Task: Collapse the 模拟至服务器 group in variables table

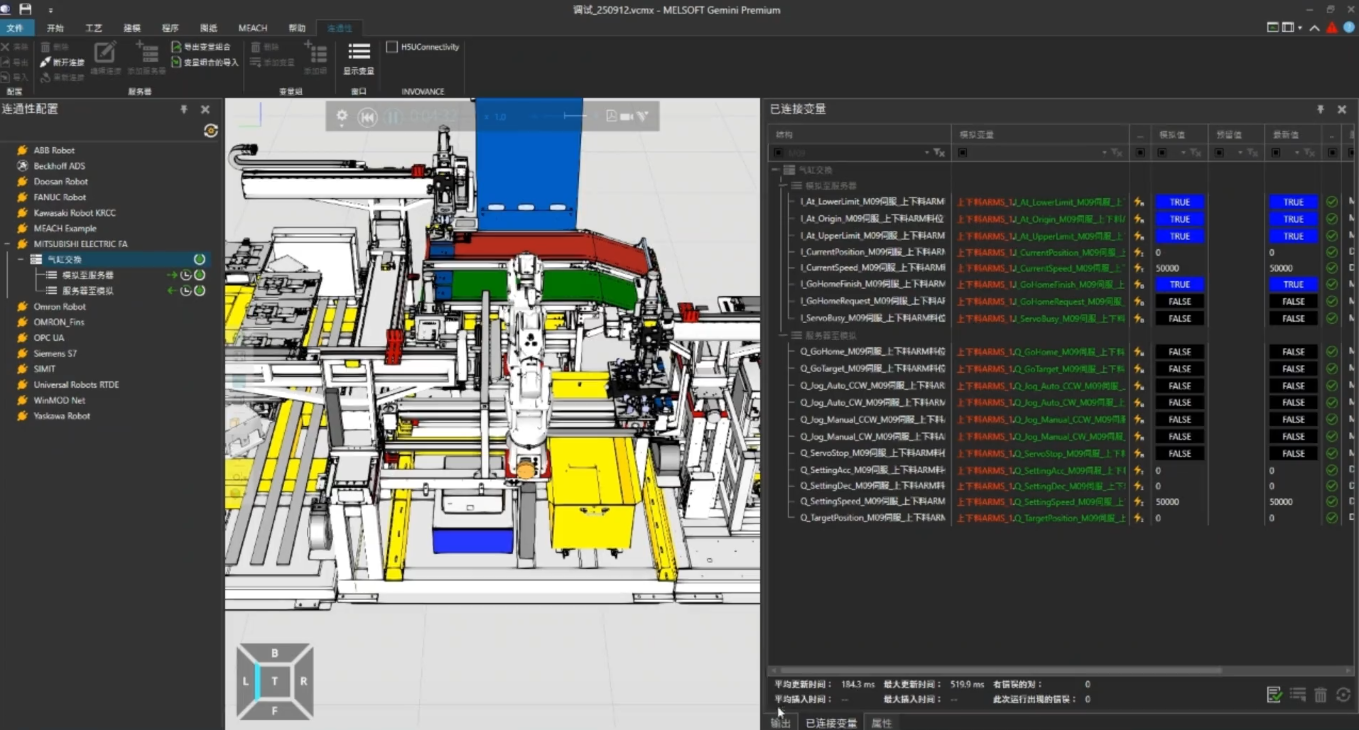Action: [x=785, y=186]
